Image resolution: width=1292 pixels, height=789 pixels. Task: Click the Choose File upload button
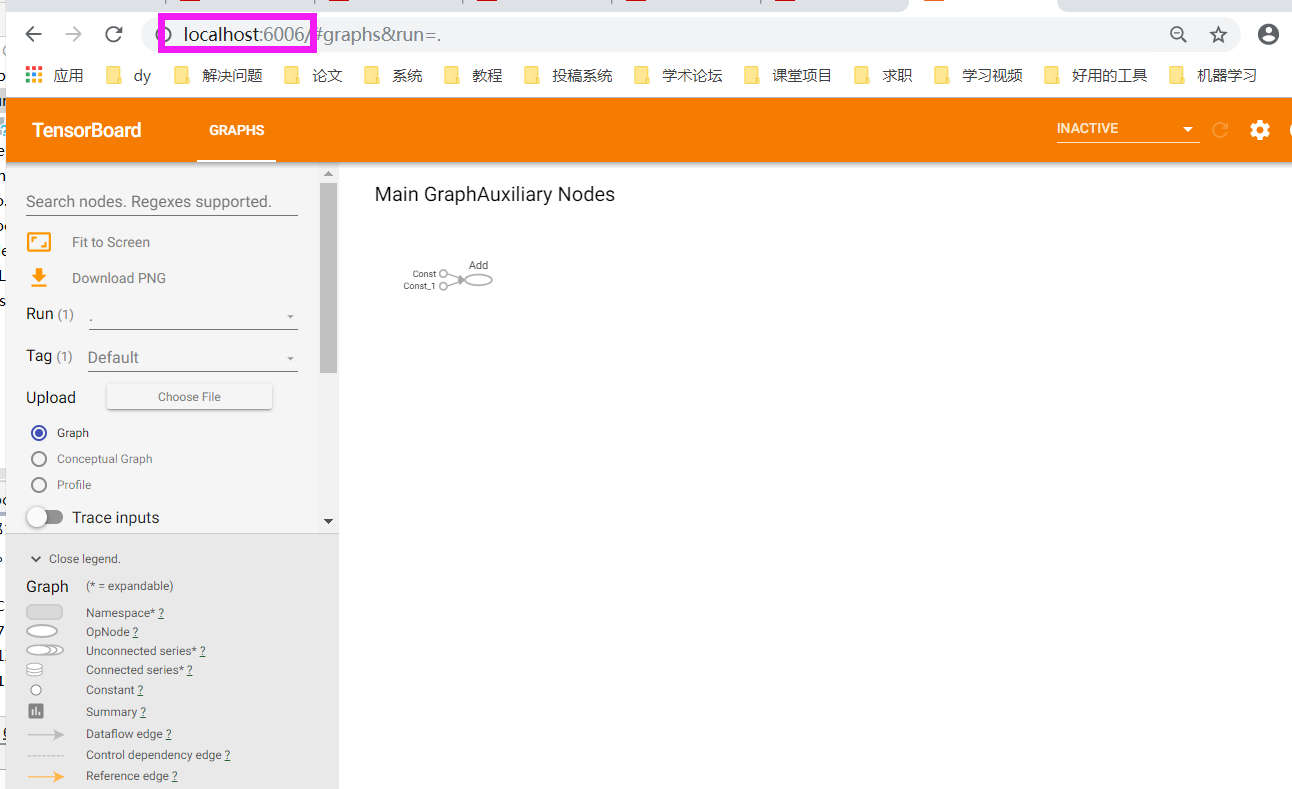(189, 397)
